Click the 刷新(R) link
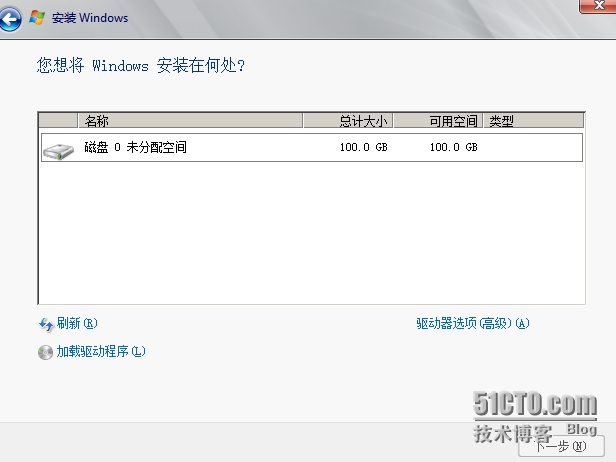616x462 pixels. (x=77, y=323)
